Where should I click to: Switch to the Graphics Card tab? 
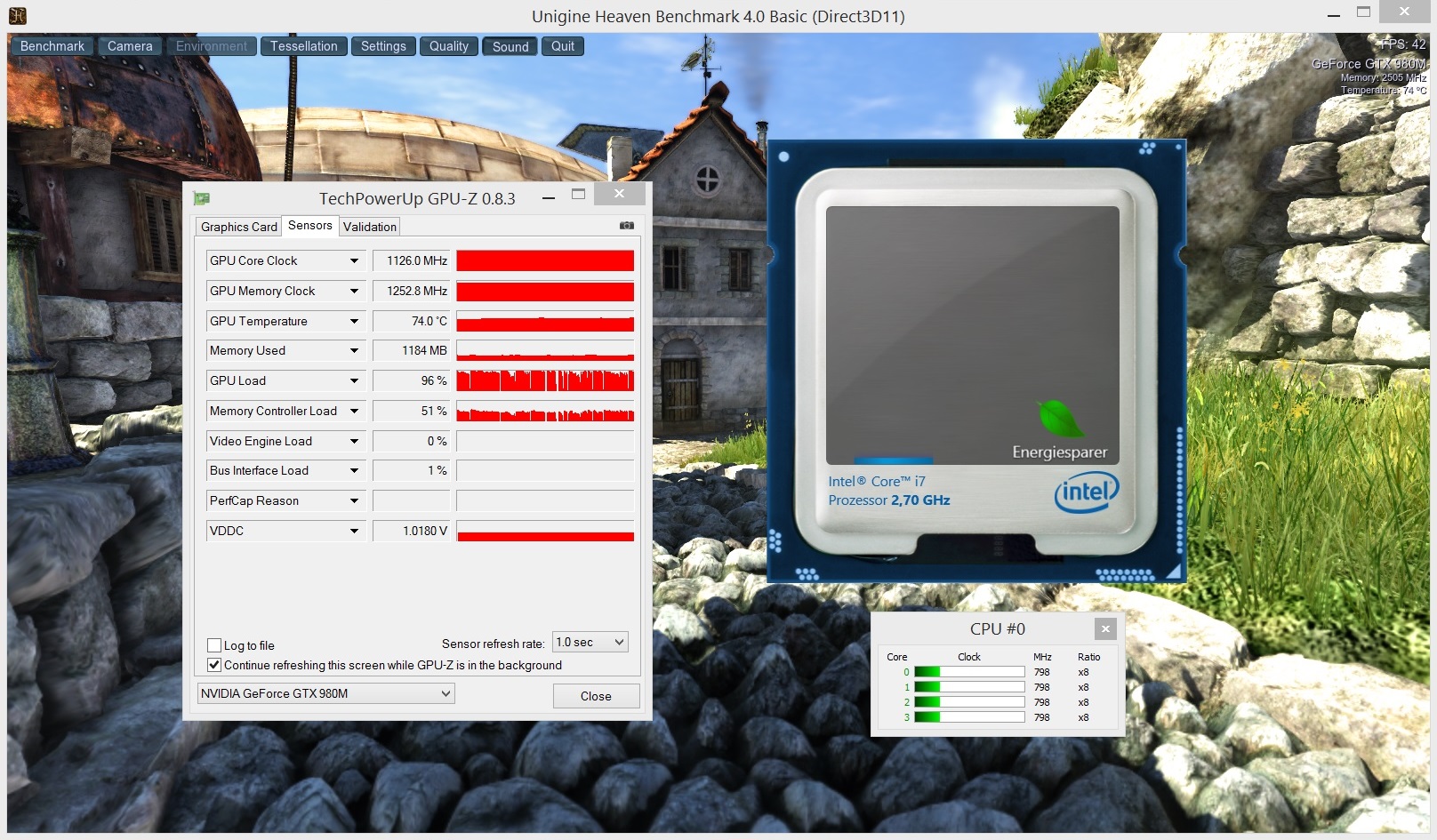pyautogui.click(x=238, y=227)
